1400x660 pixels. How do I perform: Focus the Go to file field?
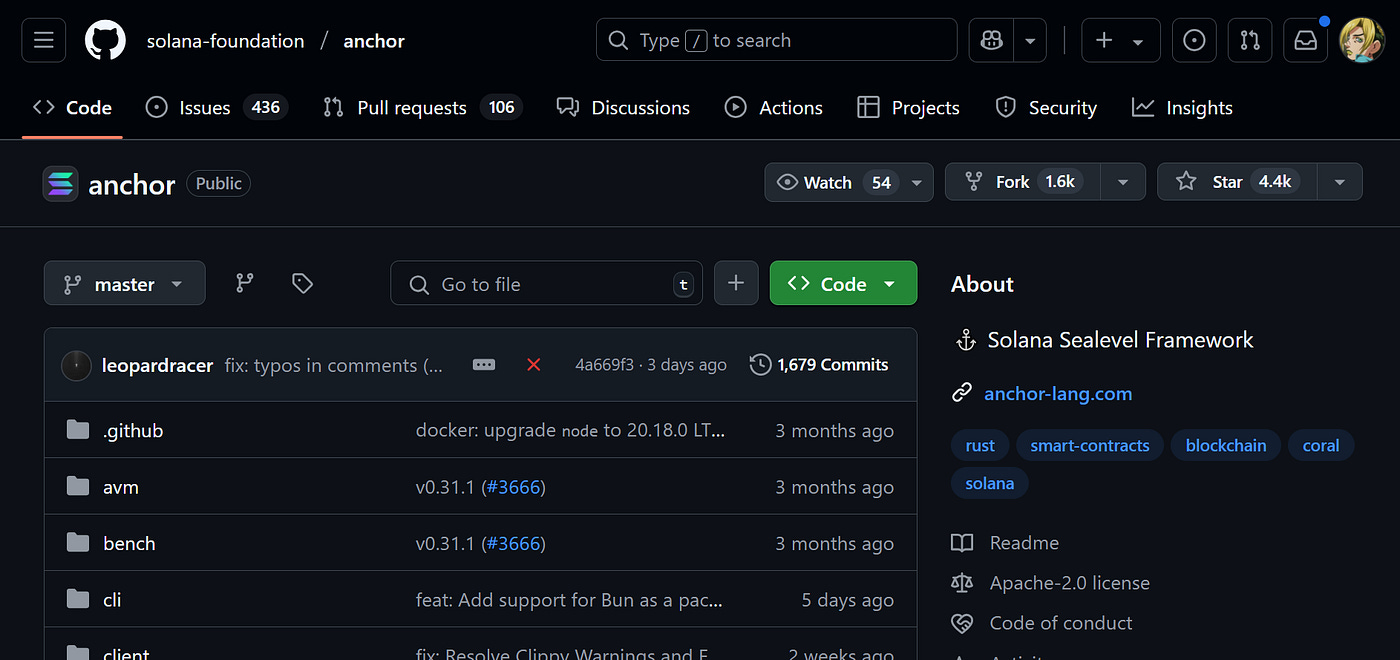click(x=546, y=284)
